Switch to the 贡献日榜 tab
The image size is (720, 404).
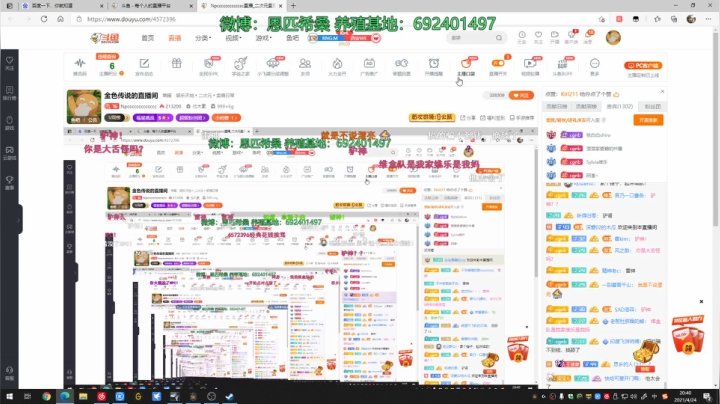click(557, 107)
